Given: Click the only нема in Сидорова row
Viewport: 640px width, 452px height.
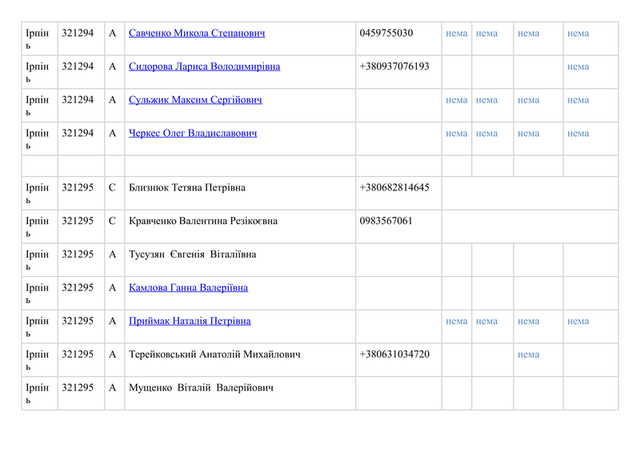Looking at the screenshot, I should pos(578,67).
